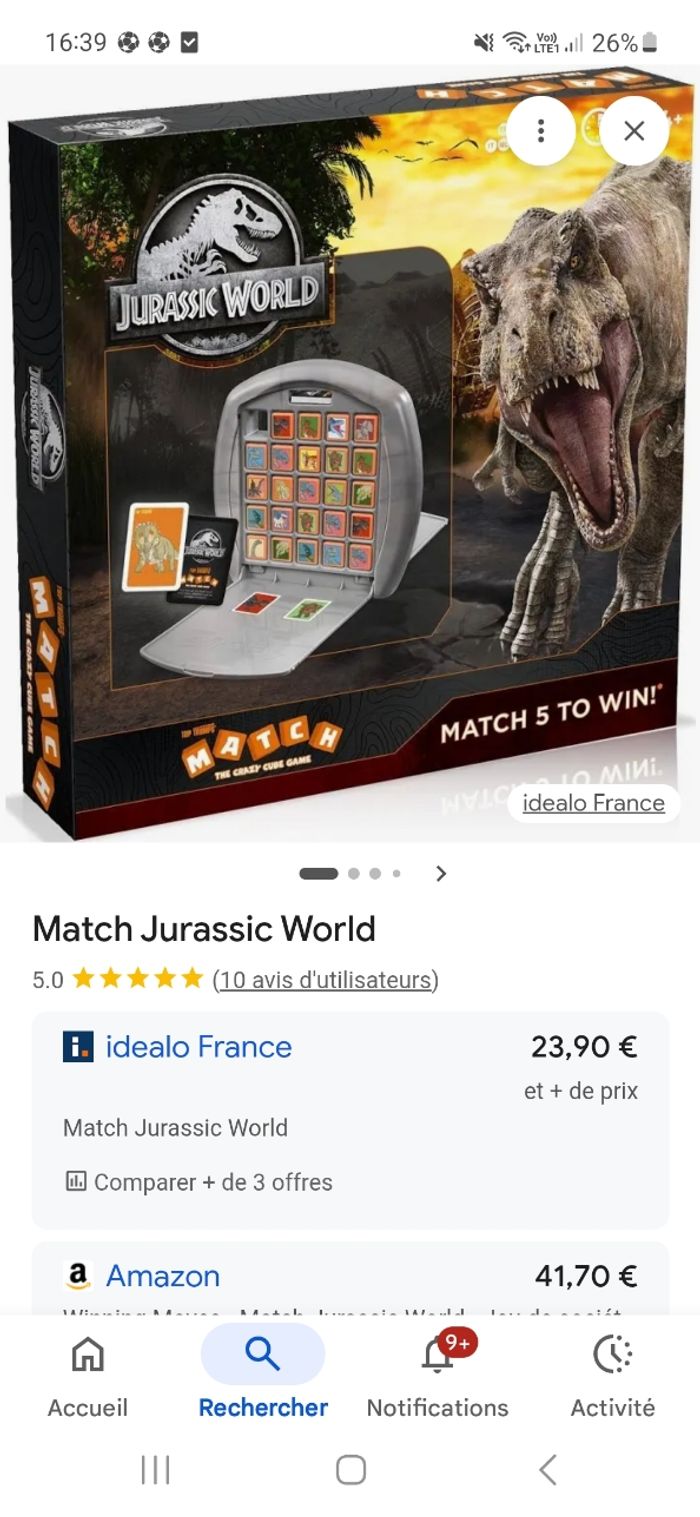Tap the Amazon logo icon
Viewport: 700px width, 1517px height.
pos(78,1276)
